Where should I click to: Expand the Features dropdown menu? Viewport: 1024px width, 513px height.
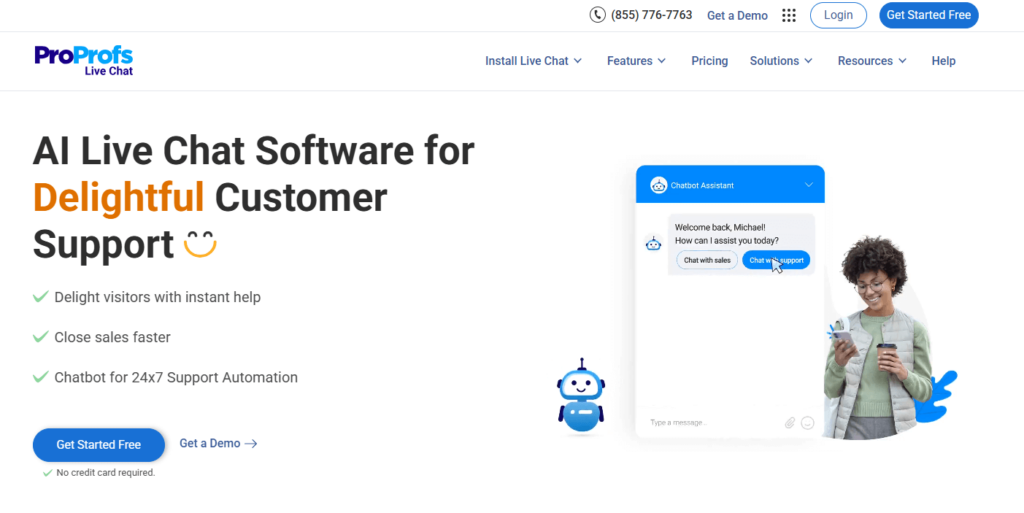point(636,61)
